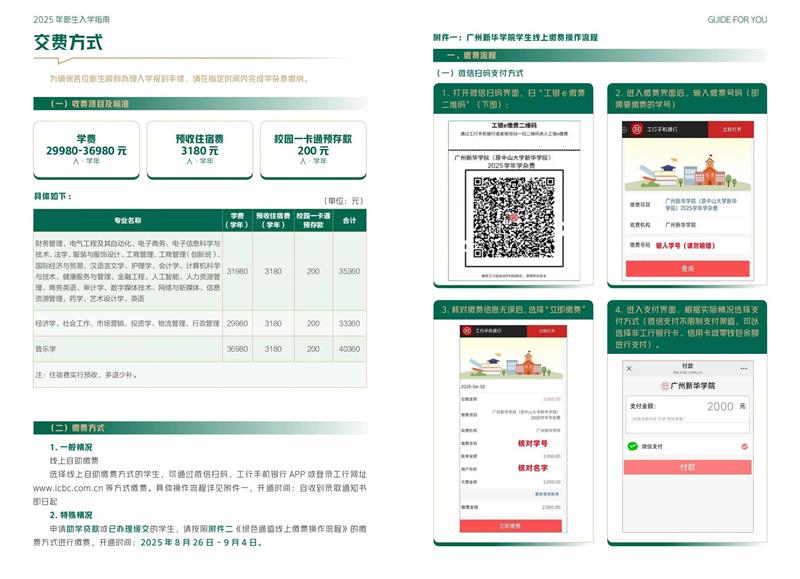Click the 40360 total cell
The image size is (800, 579).
[349, 349]
